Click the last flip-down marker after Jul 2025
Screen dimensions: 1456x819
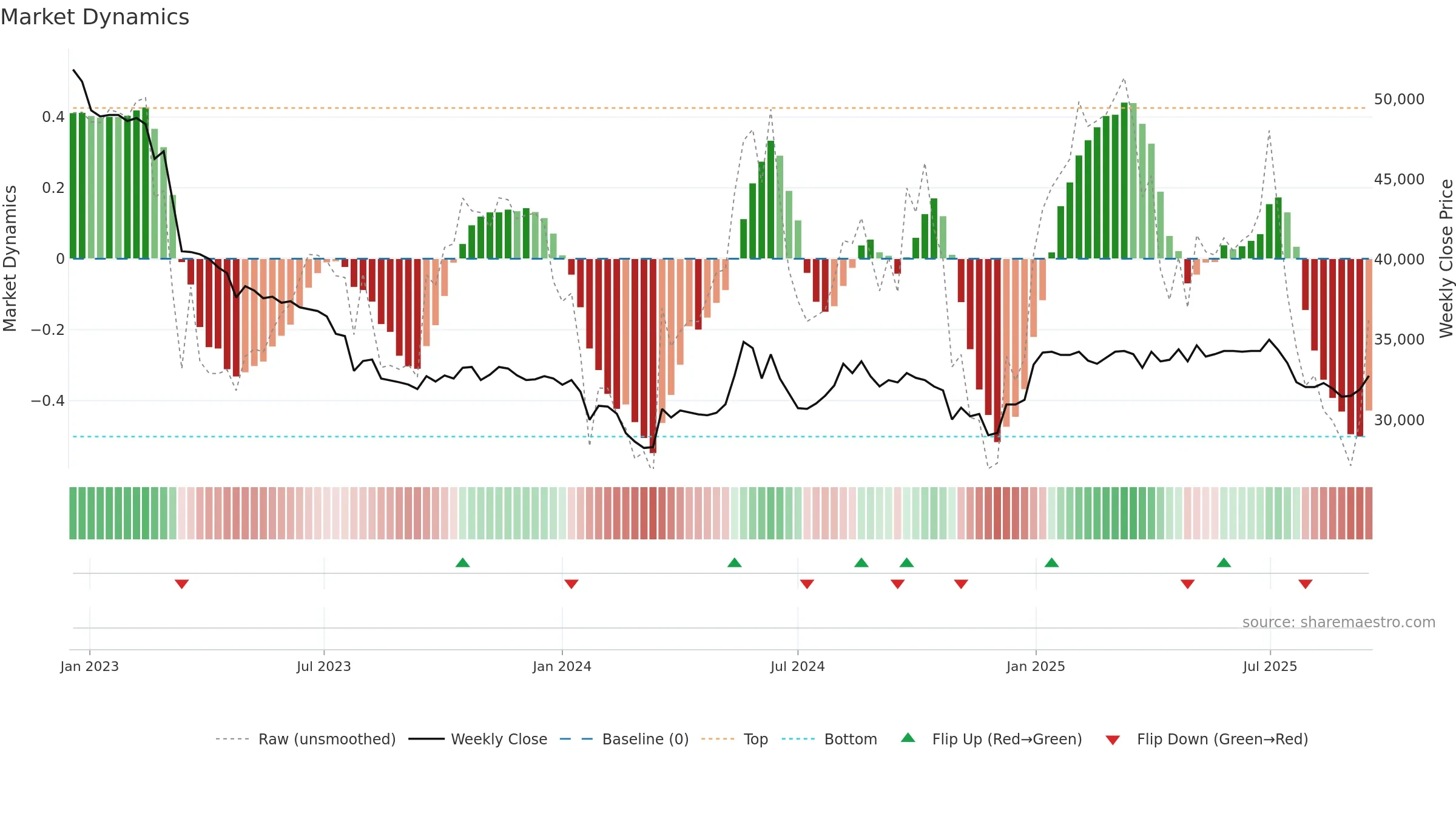(x=1306, y=584)
